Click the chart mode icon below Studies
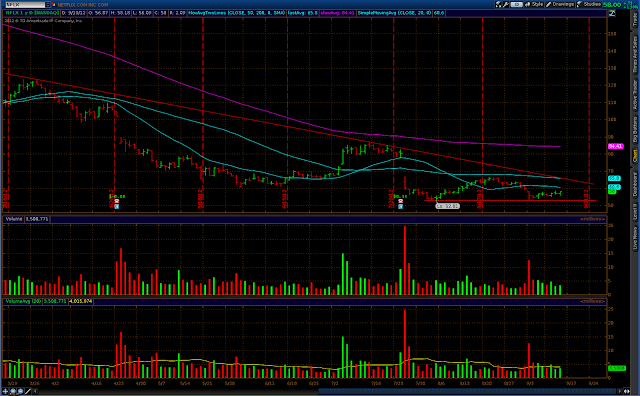Screen dimensions: 640x396 tap(612, 13)
